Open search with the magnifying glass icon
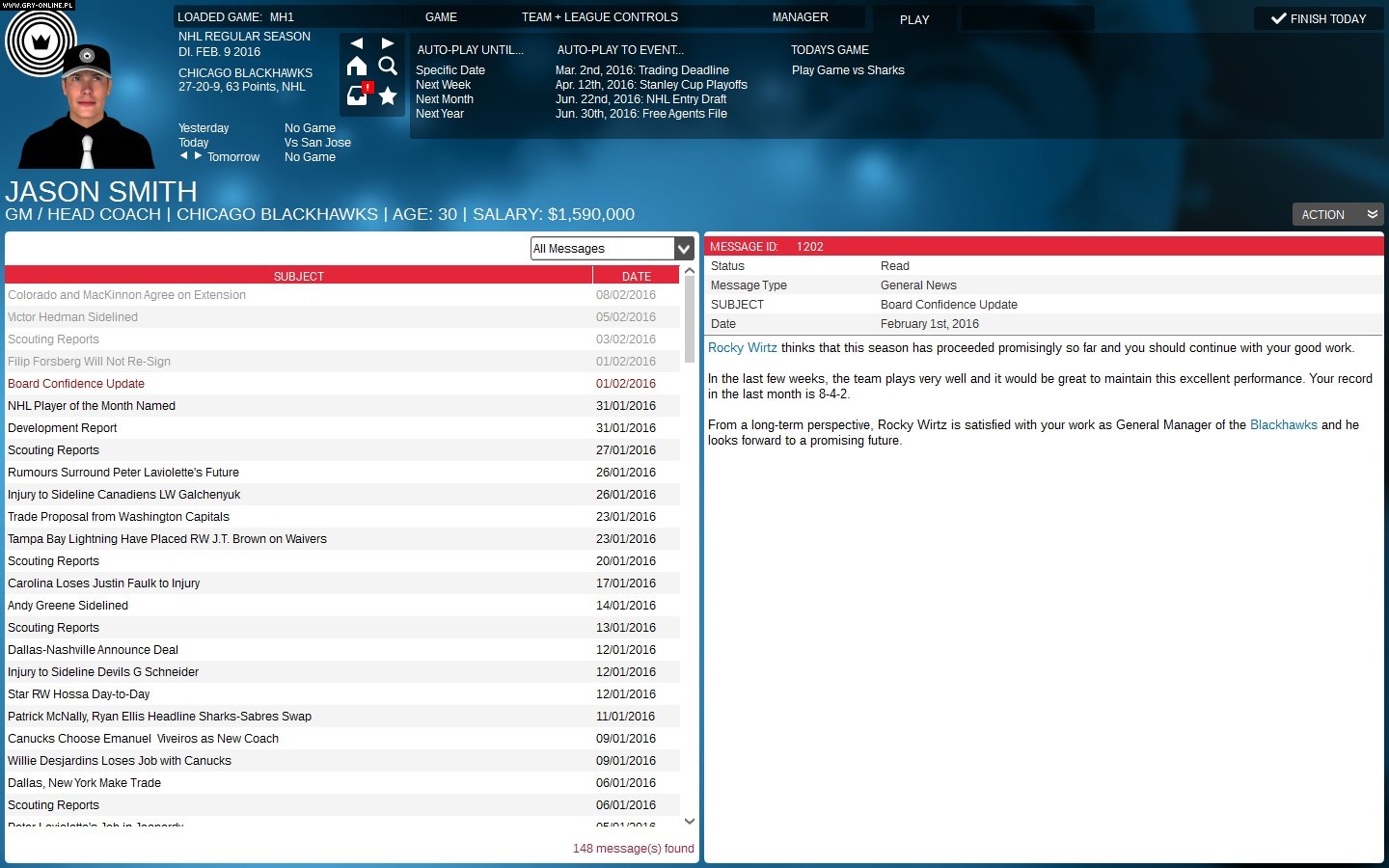This screenshot has width=1389, height=868. coord(388,66)
